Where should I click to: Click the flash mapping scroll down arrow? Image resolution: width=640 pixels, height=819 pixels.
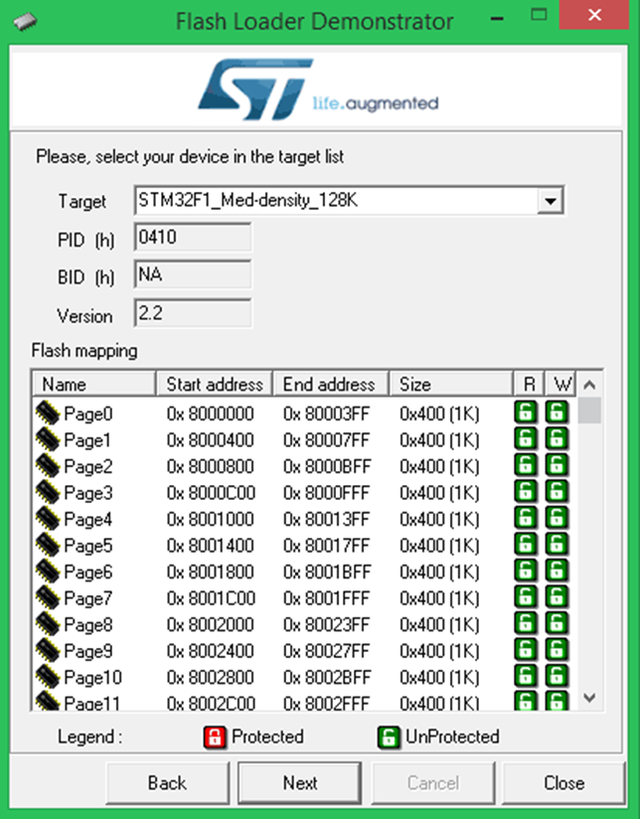click(590, 697)
